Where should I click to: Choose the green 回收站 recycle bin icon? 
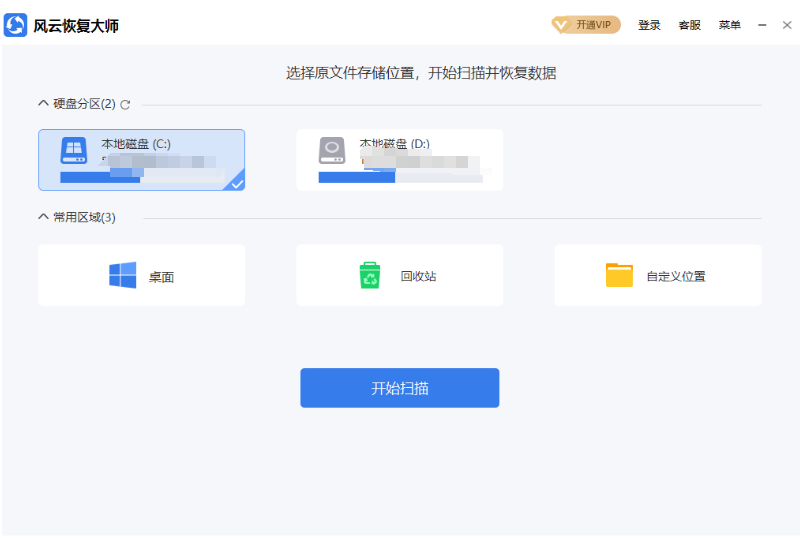coord(370,276)
